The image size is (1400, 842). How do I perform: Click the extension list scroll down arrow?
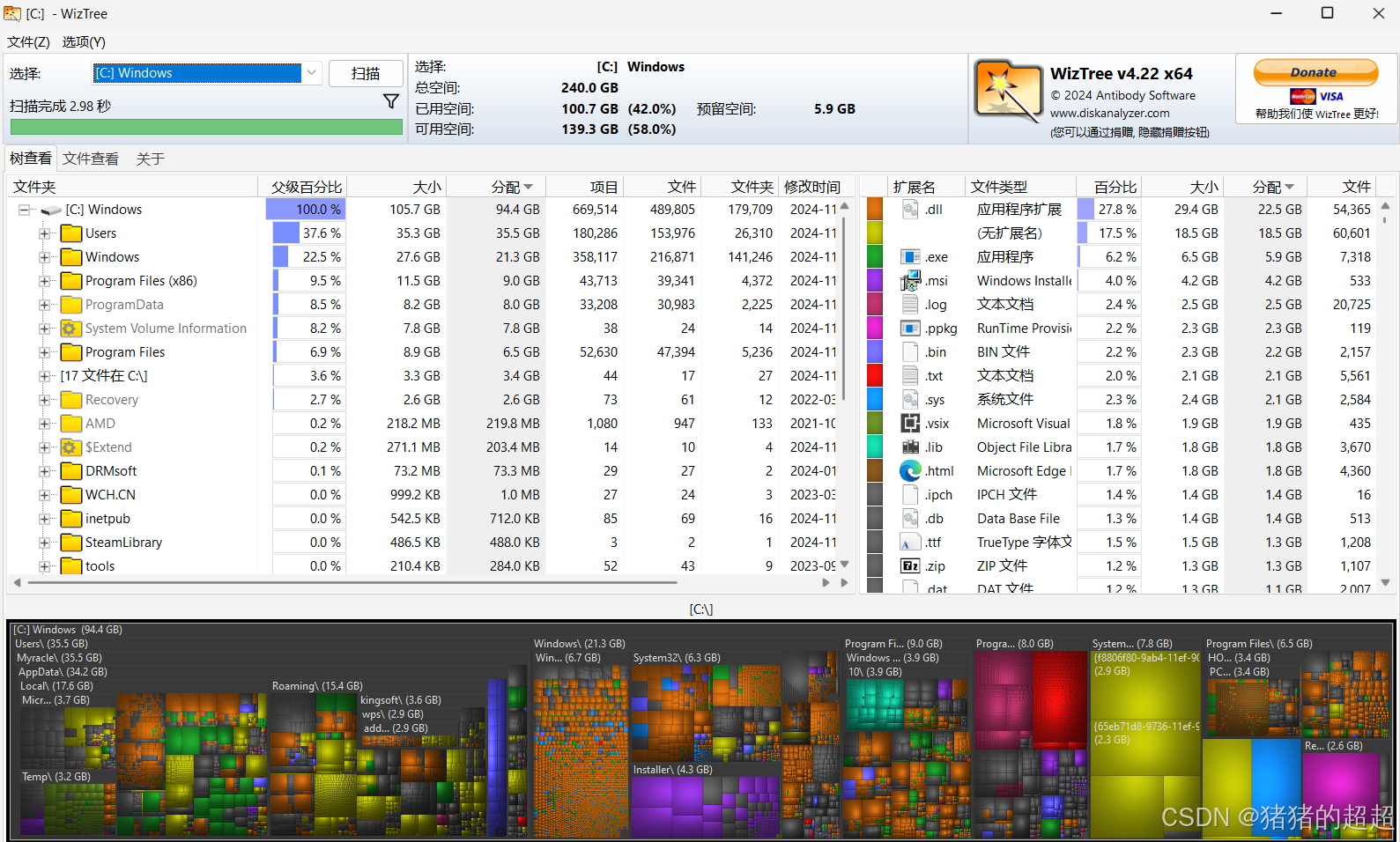point(1385,582)
